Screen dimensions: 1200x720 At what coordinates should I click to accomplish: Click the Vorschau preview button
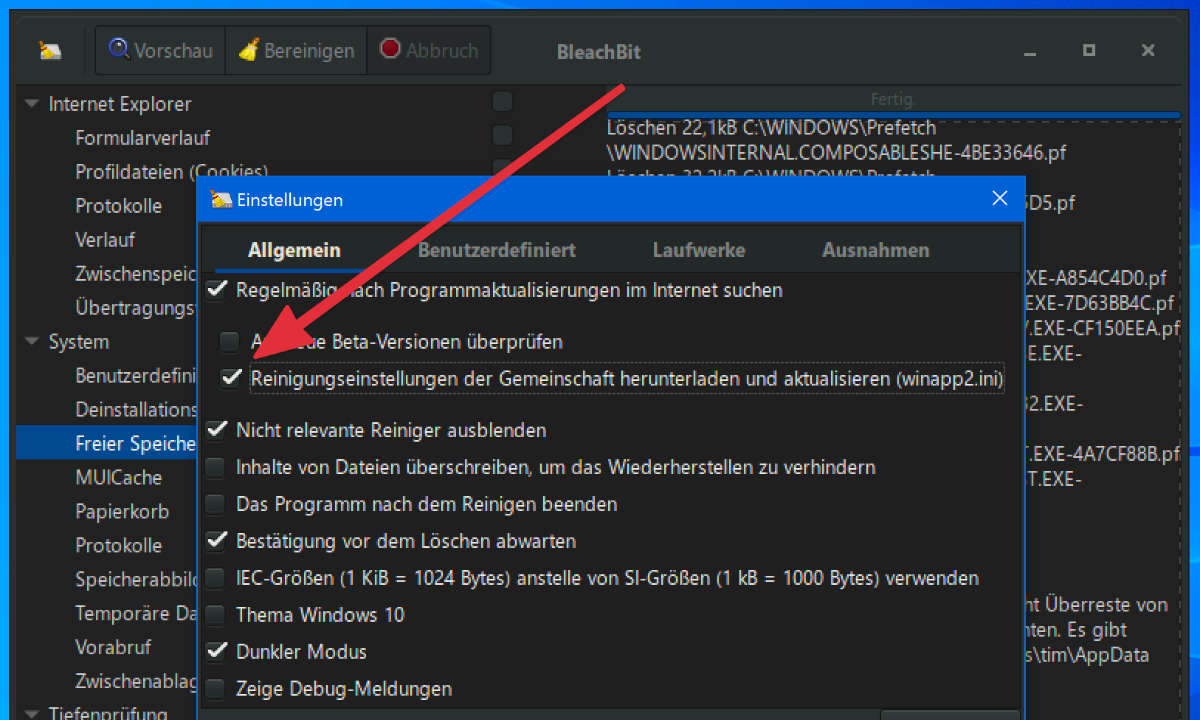point(161,50)
